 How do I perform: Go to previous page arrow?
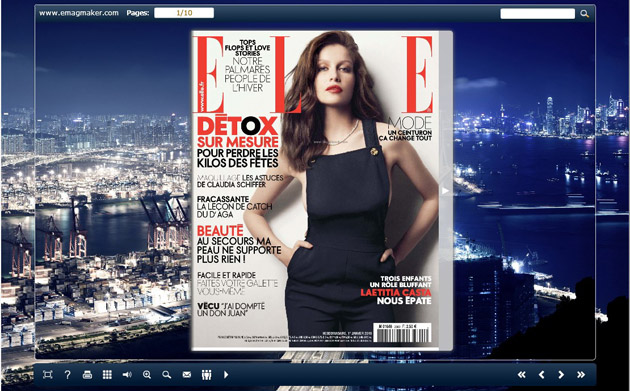click(541, 375)
